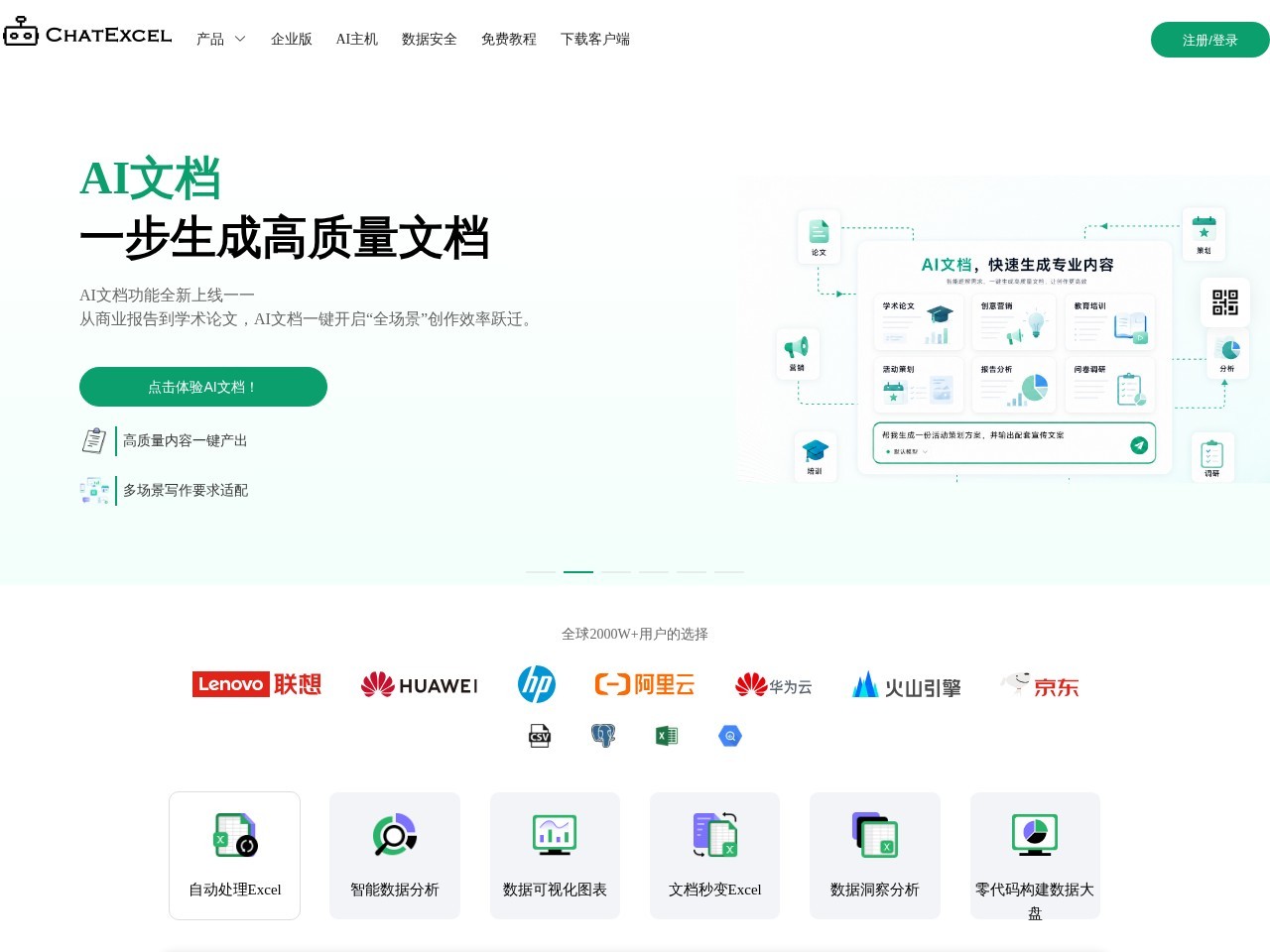Image resolution: width=1270 pixels, height=952 pixels.
Task: Go to the 企业版 nav item
Action: pyautogui.click(x=292, y=40)
